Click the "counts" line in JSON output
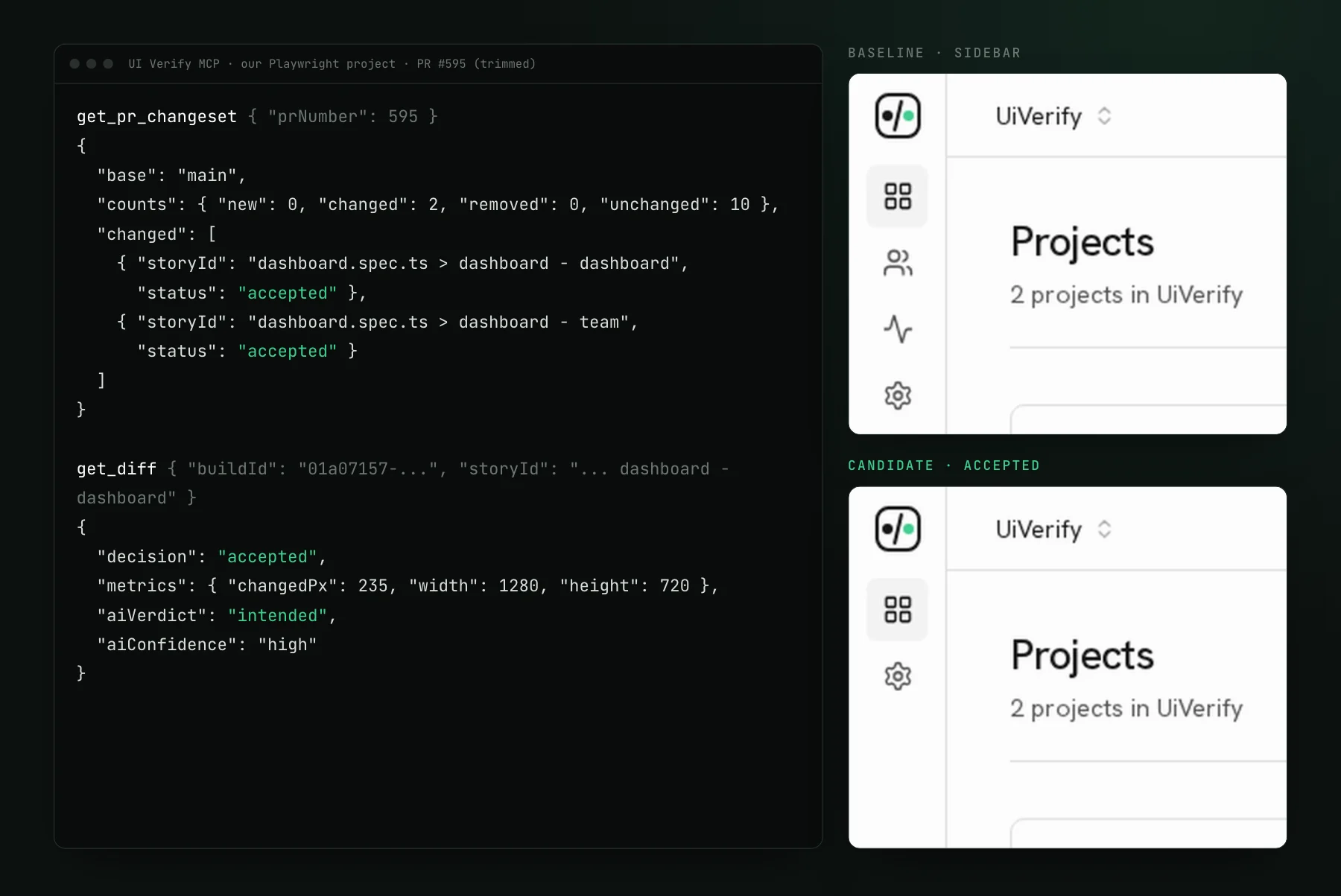 point(438,205)
